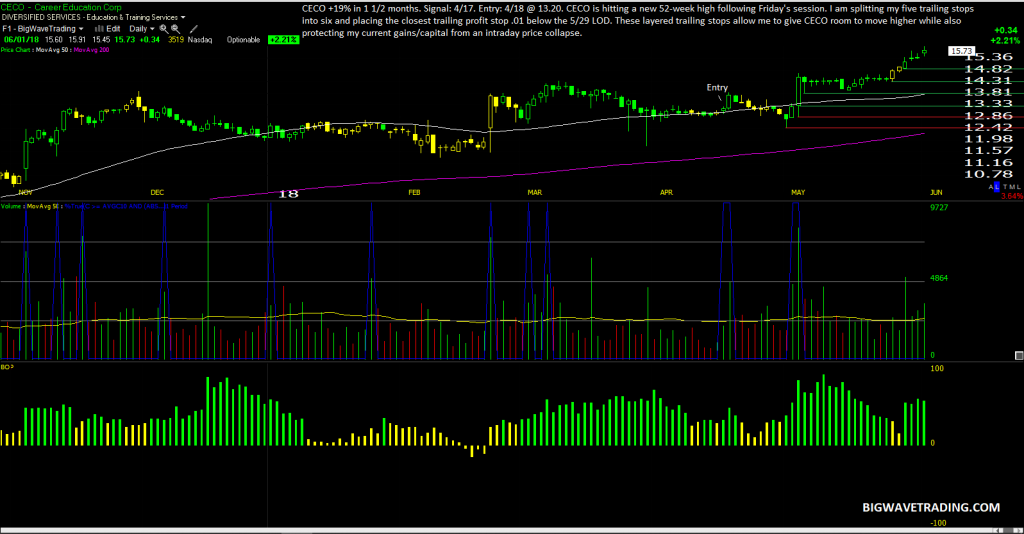
Task: Toggle the M scale option
Action: (x=1012, y=187)
